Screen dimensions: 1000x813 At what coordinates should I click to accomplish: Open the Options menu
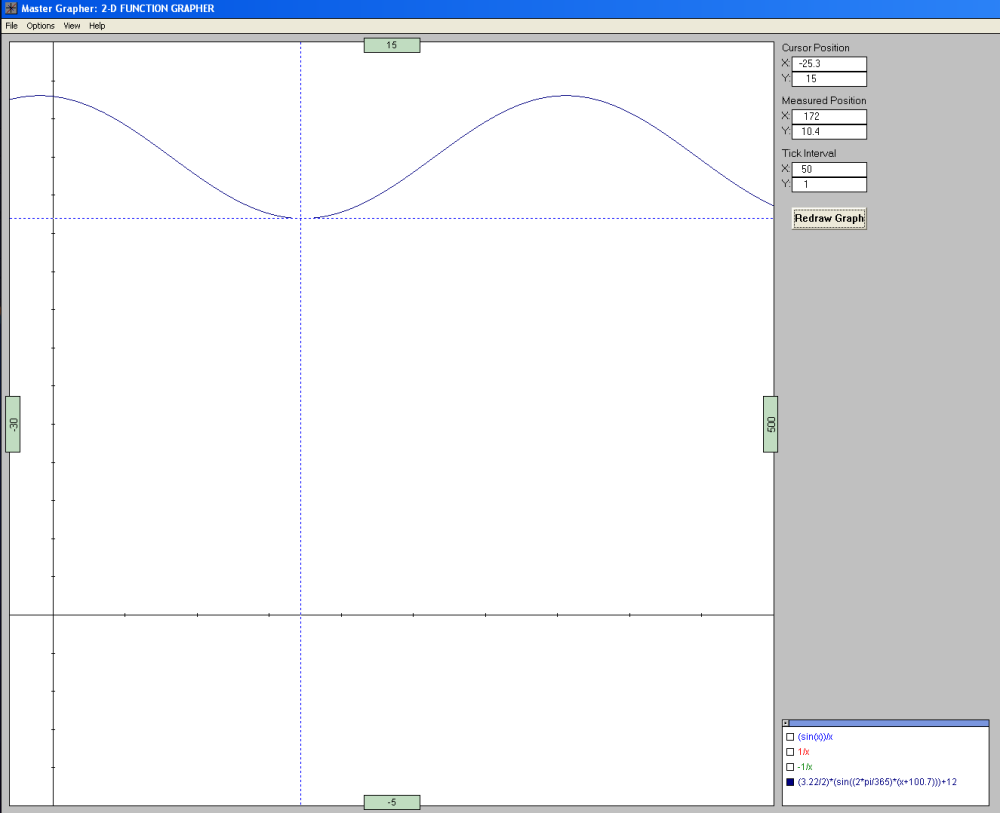(41, 26)
